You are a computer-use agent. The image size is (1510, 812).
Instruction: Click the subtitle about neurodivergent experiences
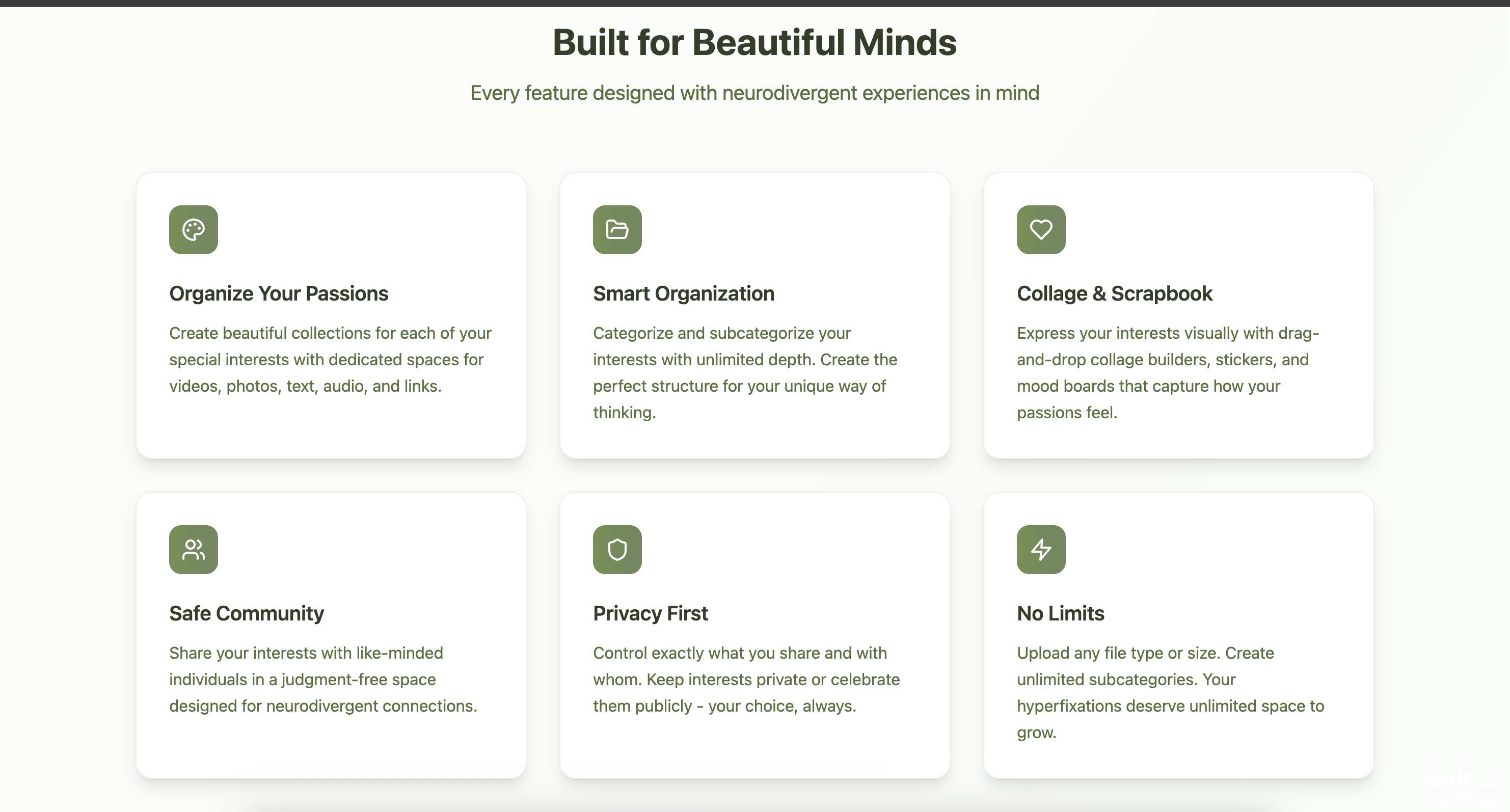coord(754,93)
